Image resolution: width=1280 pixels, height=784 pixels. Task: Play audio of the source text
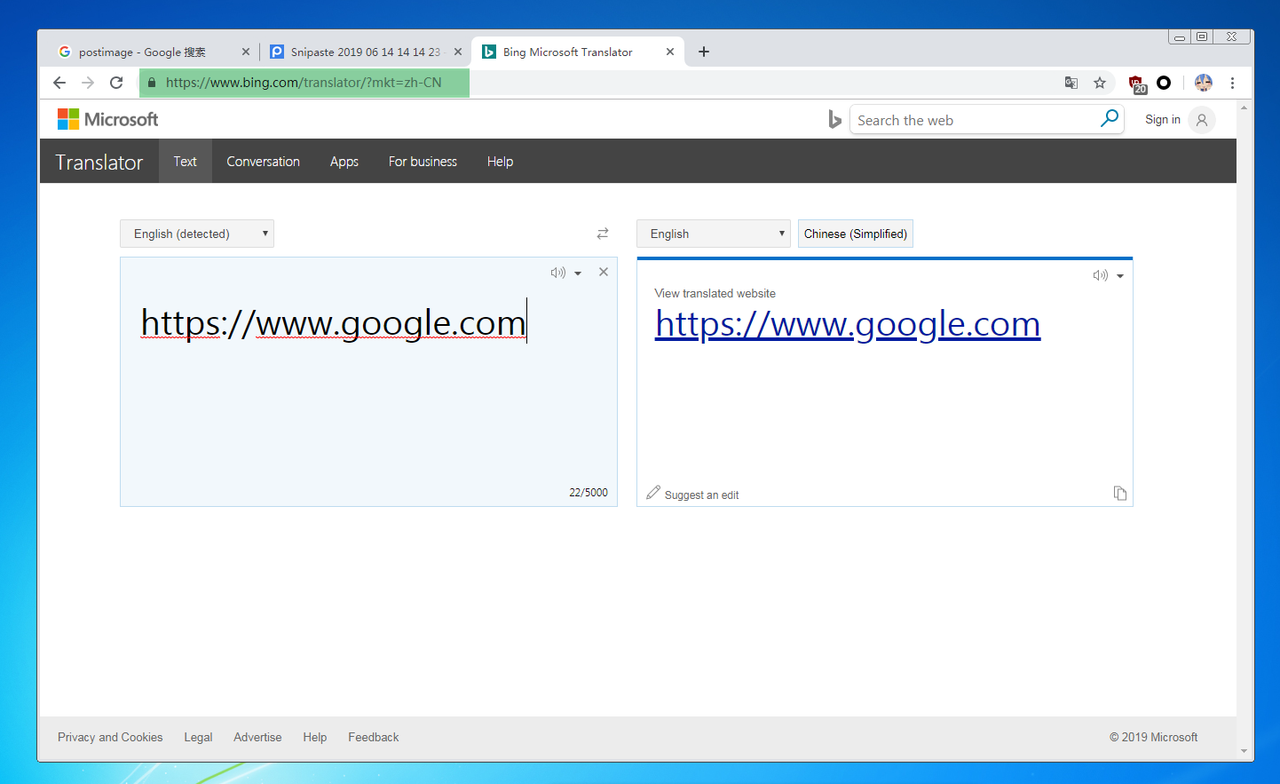(558, 272)
